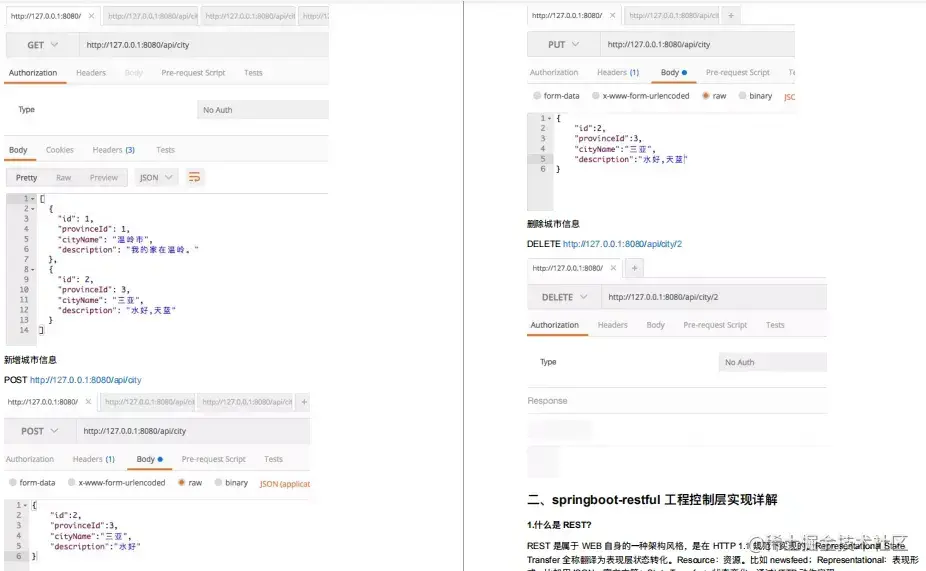Open No Auth type dropdown in GET panel

pos(263,110)
